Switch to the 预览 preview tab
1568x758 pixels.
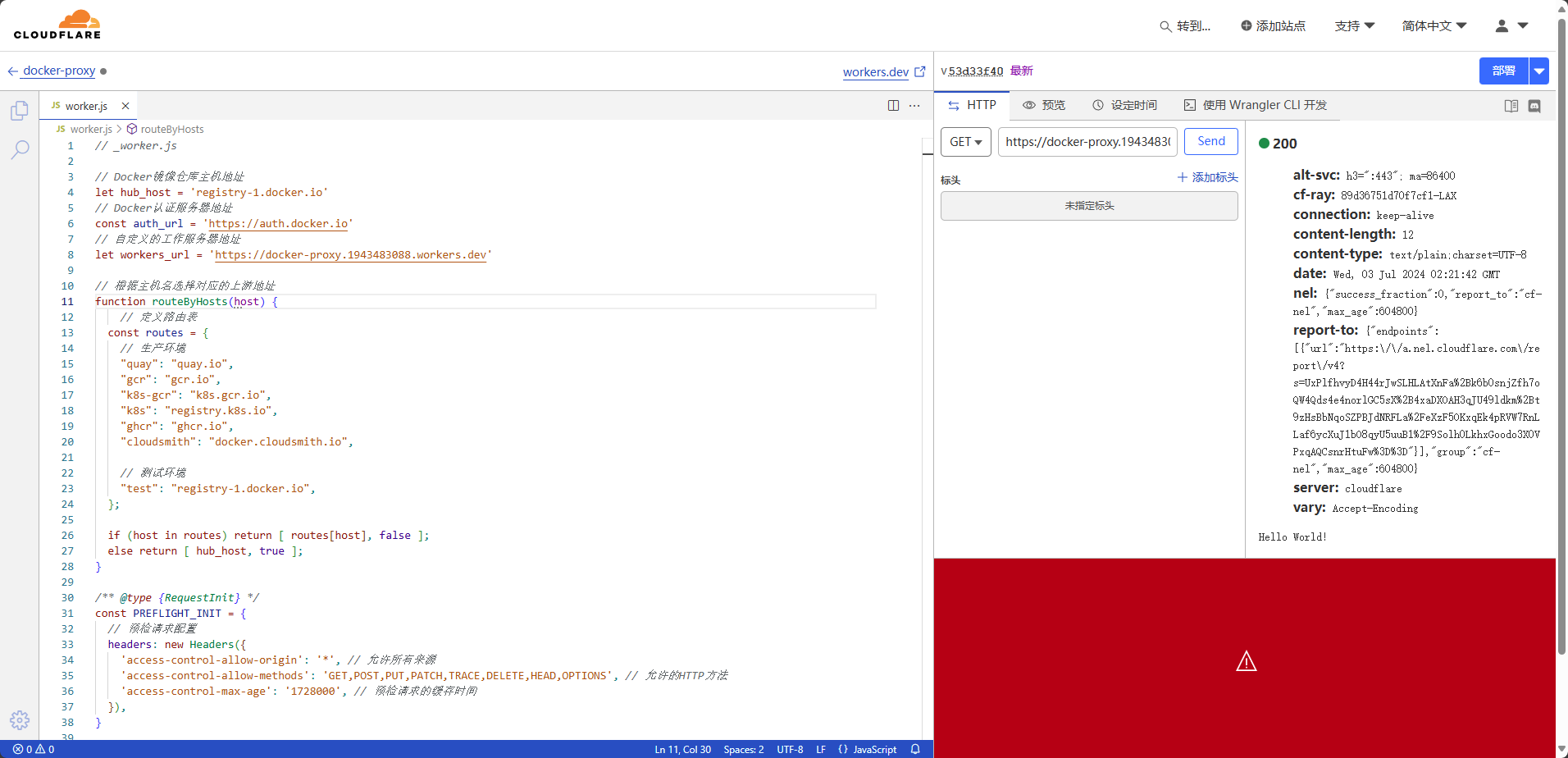pos(1044,105)
